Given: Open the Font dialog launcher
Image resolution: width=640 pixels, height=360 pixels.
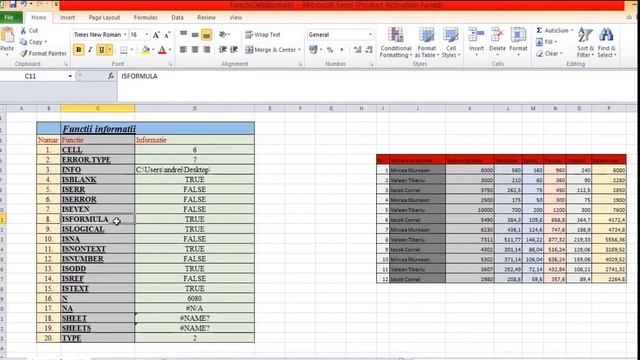Looking at the screenshot, I should (170, 64).
